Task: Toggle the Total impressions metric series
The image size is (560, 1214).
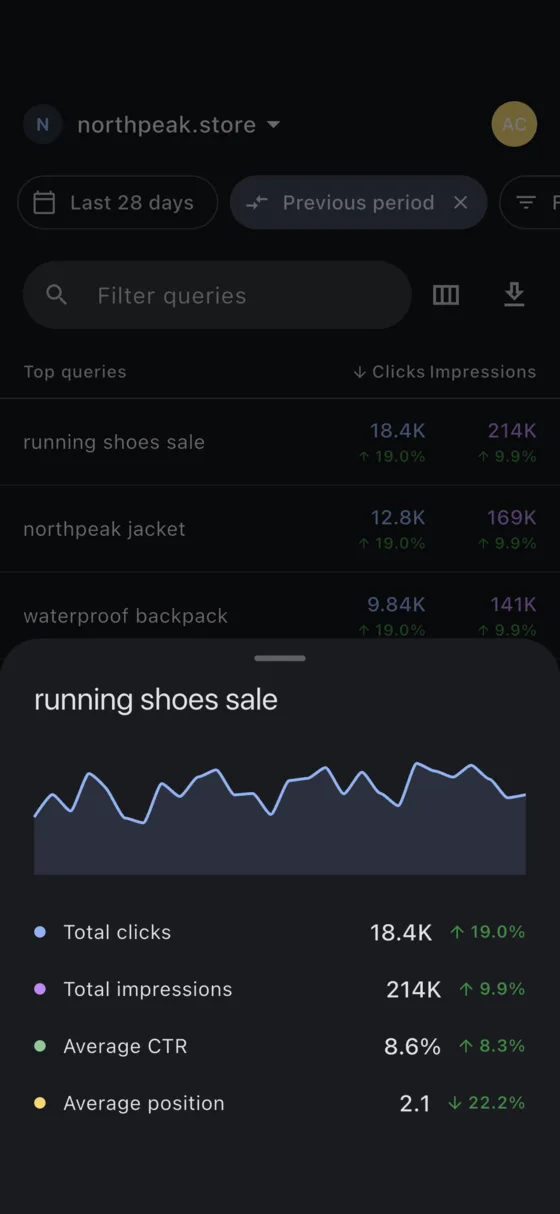Action: coord(280,989)
